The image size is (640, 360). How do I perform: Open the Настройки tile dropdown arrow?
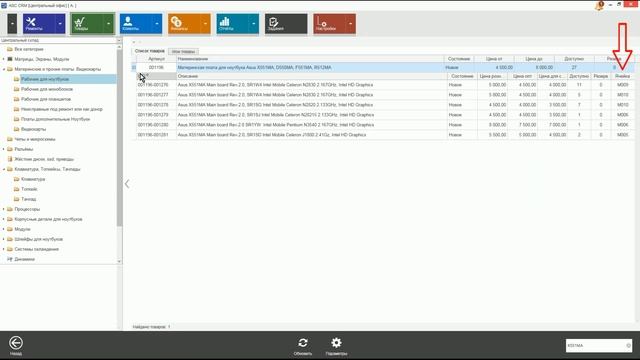pyautogui.click(x=351, y=23)
